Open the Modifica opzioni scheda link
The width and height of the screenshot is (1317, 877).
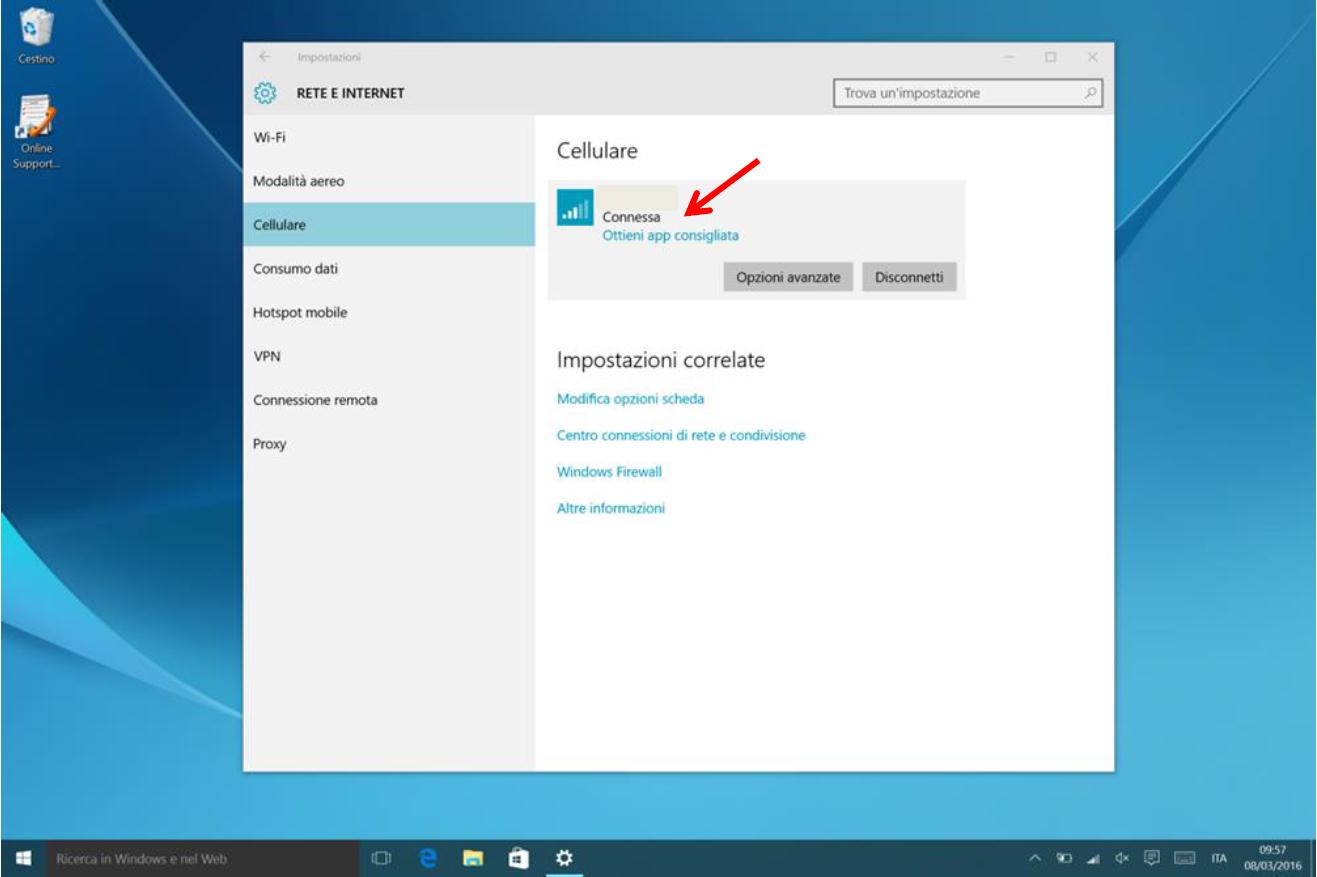coord(630,399)
